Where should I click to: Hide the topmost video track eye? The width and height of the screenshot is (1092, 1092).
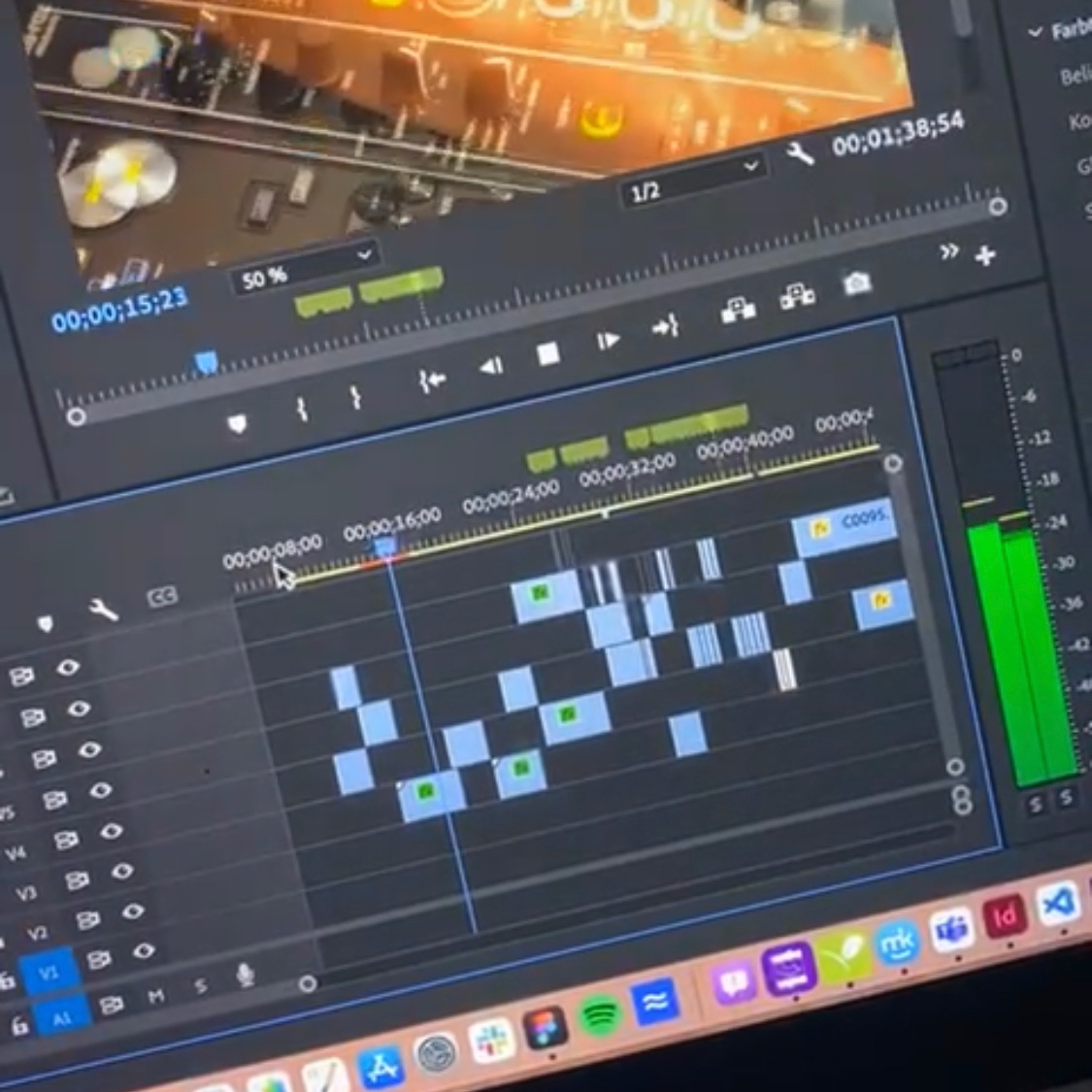point(68,667)
